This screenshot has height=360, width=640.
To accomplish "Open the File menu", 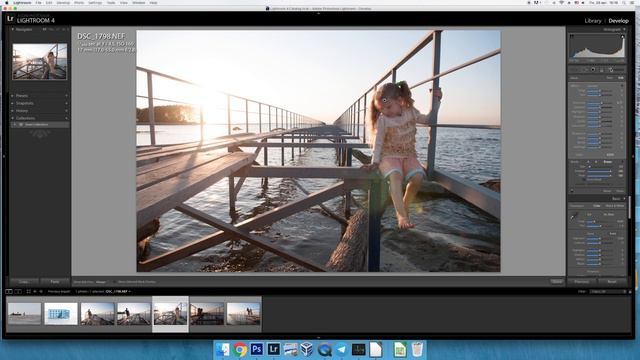I will (38, 2).
